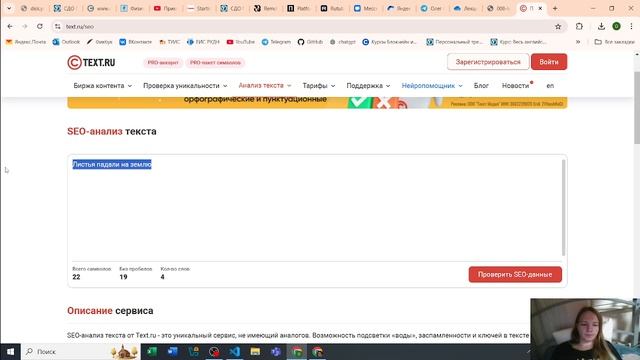The width and height of the screenshot is (640, 360).
Task: Open the site info icon in address bar
Action: 58,27
